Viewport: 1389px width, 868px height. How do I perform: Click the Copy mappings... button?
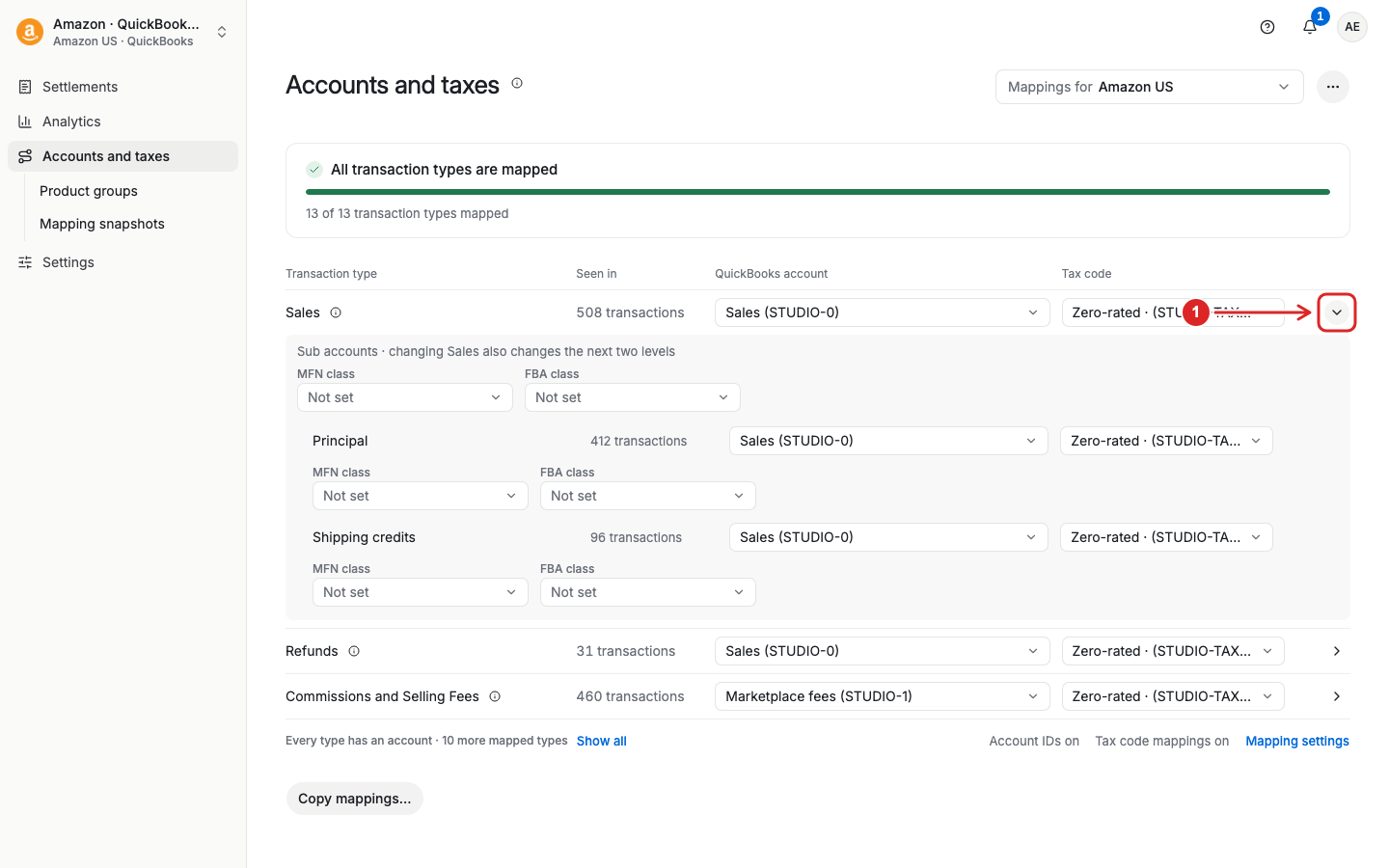coord(355,799)
